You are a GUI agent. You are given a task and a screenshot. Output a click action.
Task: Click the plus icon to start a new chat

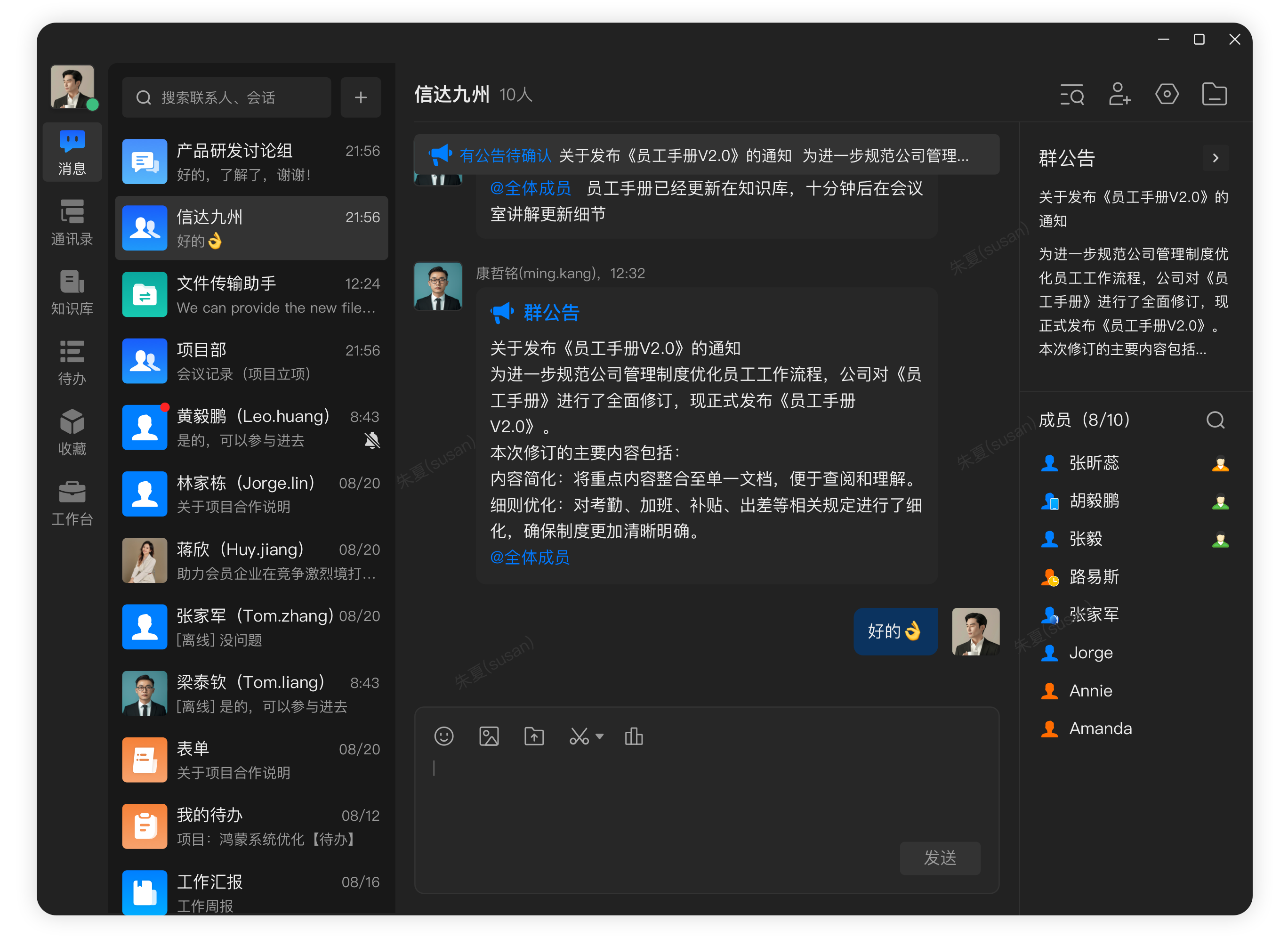(x=360, y=97)
